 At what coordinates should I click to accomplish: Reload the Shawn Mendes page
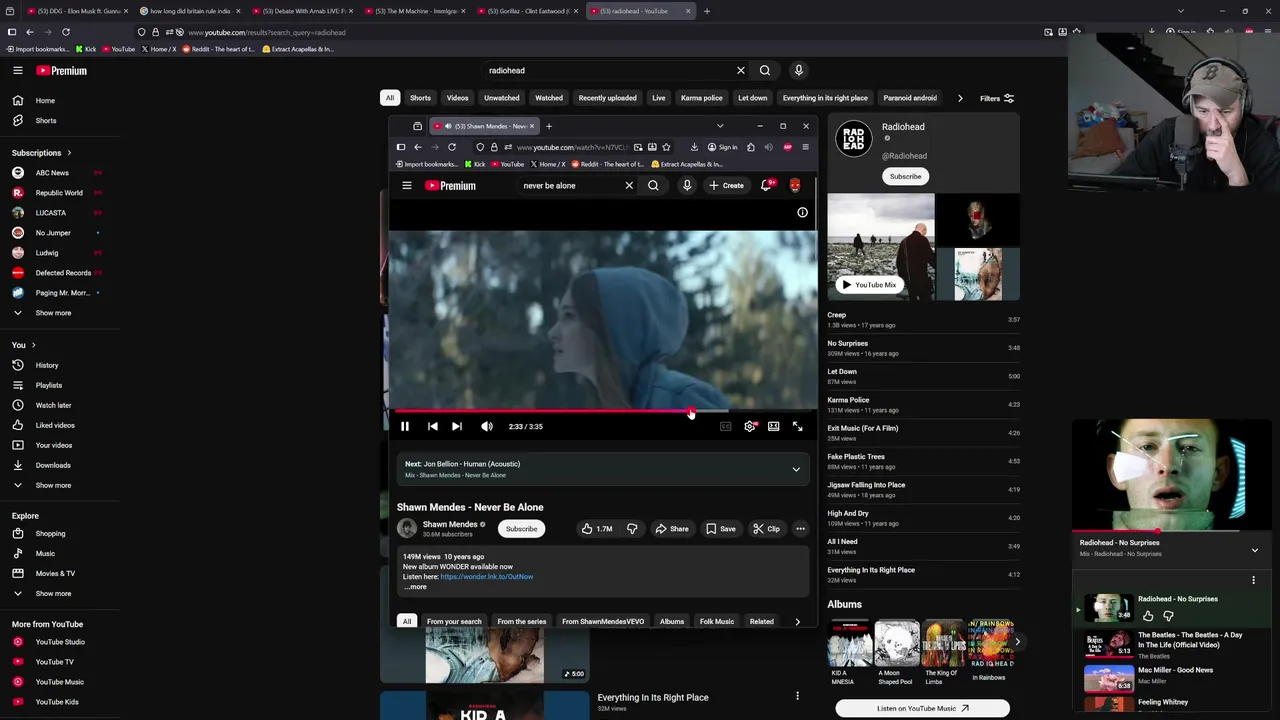point(452,147)
